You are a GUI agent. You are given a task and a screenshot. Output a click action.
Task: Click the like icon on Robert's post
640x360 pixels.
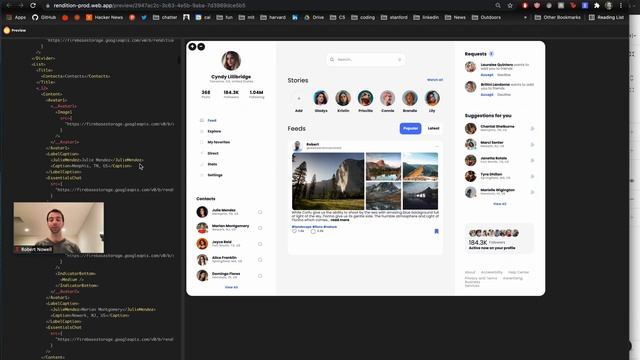[294, 231]
